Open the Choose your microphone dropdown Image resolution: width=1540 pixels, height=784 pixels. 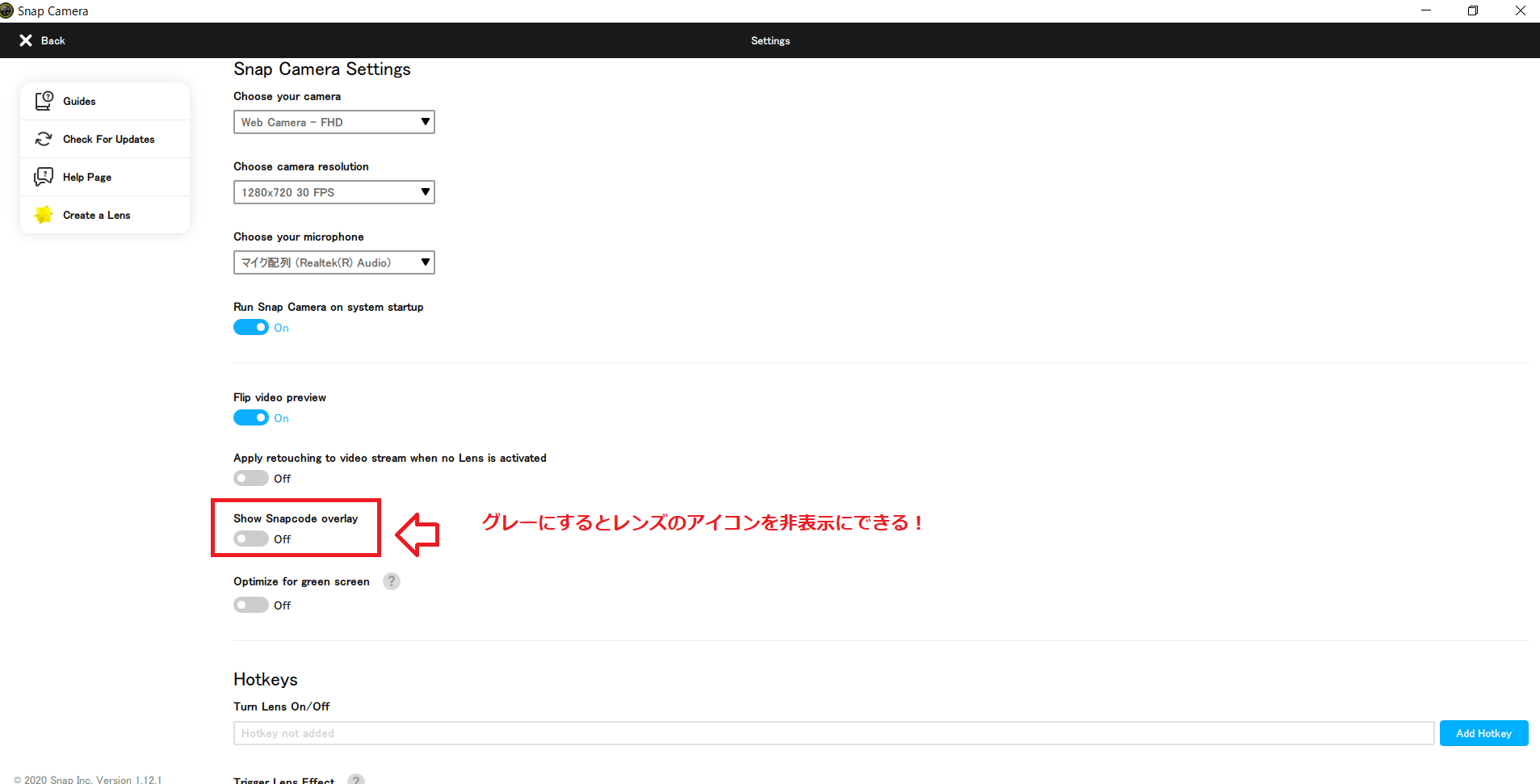tap(334, 262)
